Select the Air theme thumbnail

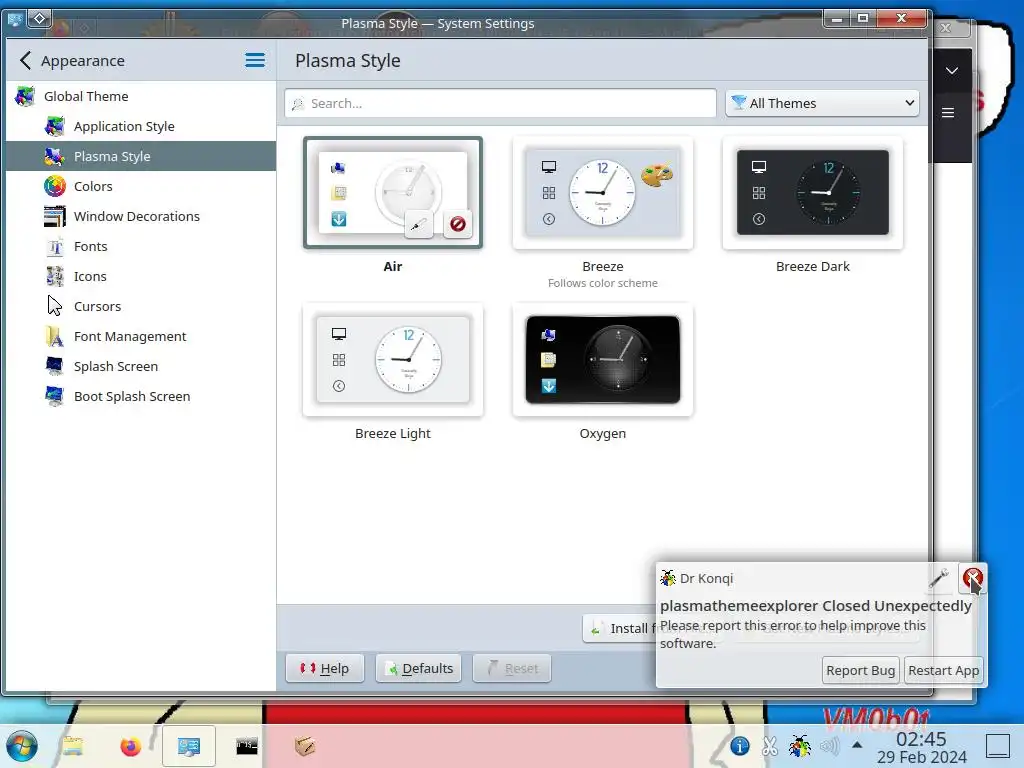[x=392, y=193]
